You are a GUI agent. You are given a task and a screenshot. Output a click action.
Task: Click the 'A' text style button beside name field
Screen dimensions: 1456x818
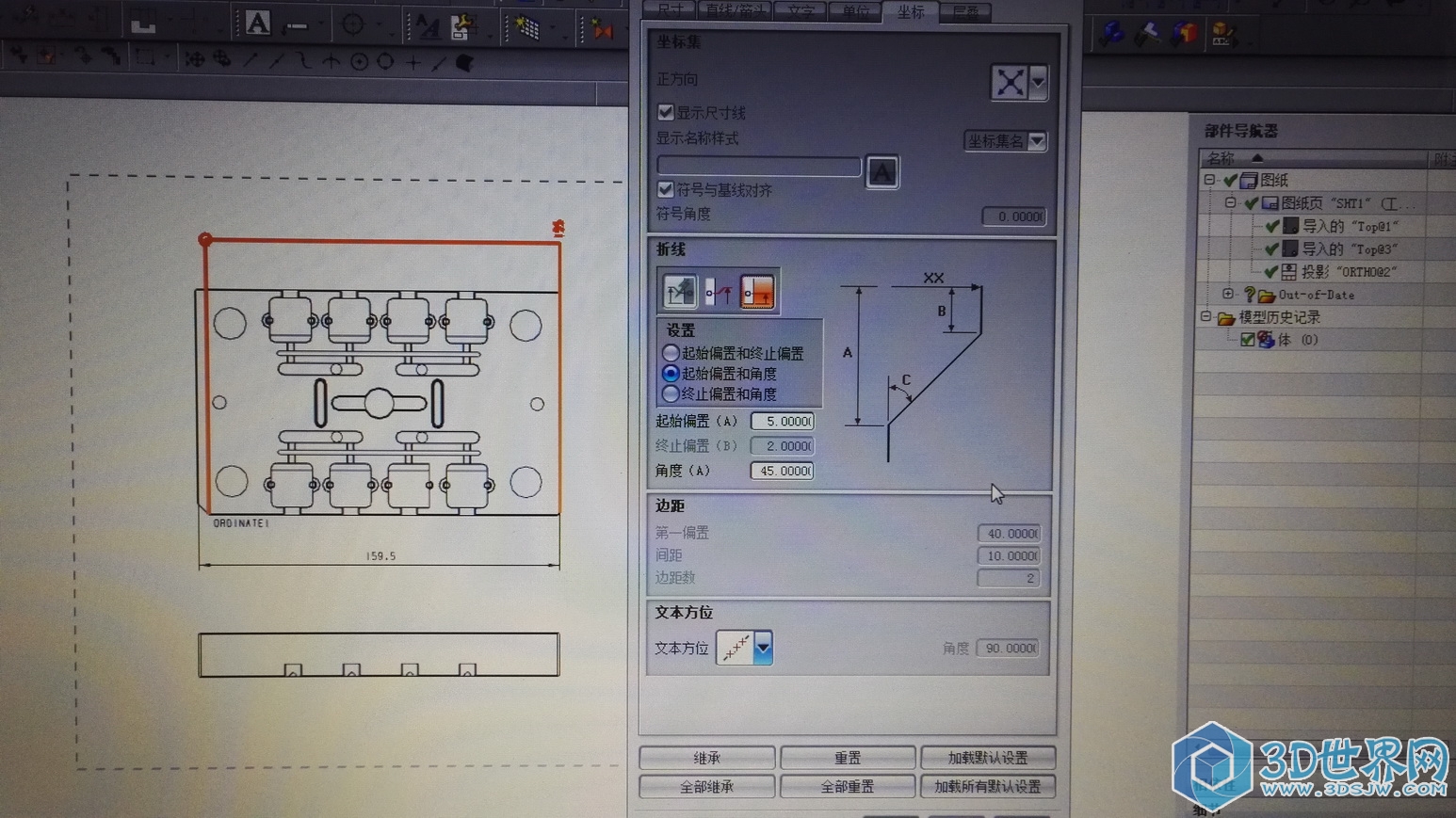click(882, 171)
